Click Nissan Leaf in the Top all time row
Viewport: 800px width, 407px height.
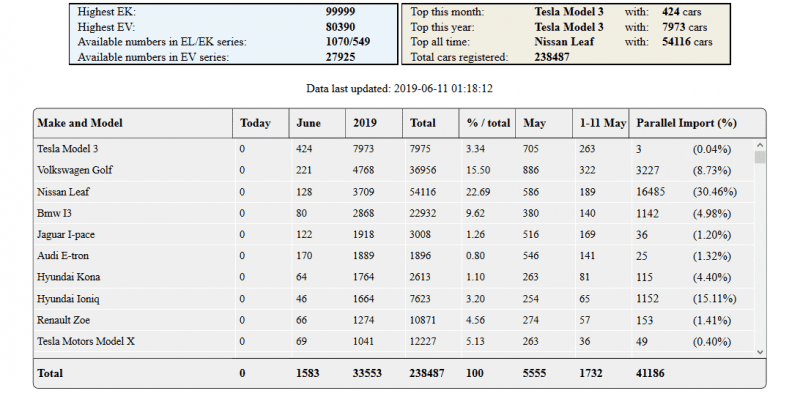click(x=564, y=42)
